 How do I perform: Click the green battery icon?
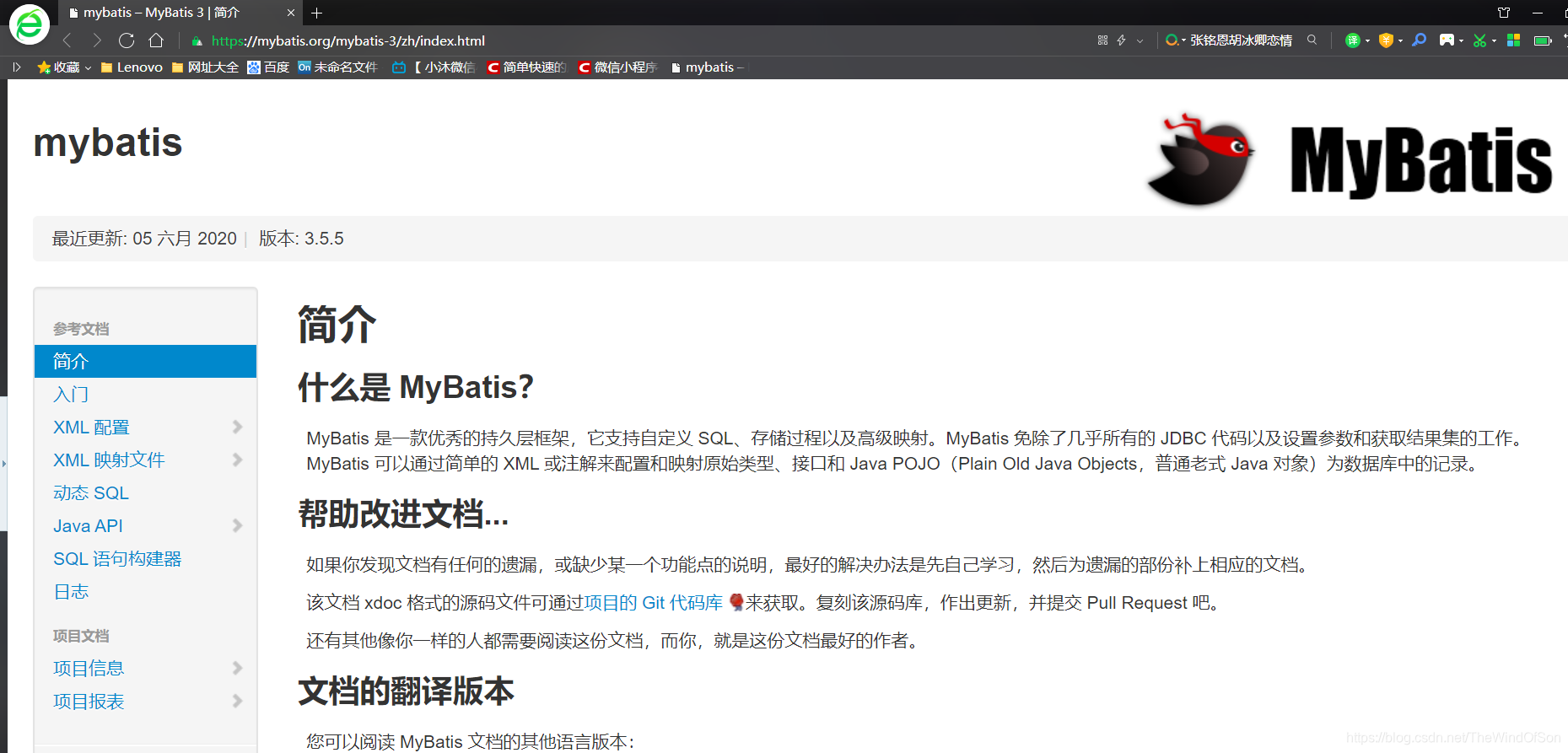point(1543,40)
